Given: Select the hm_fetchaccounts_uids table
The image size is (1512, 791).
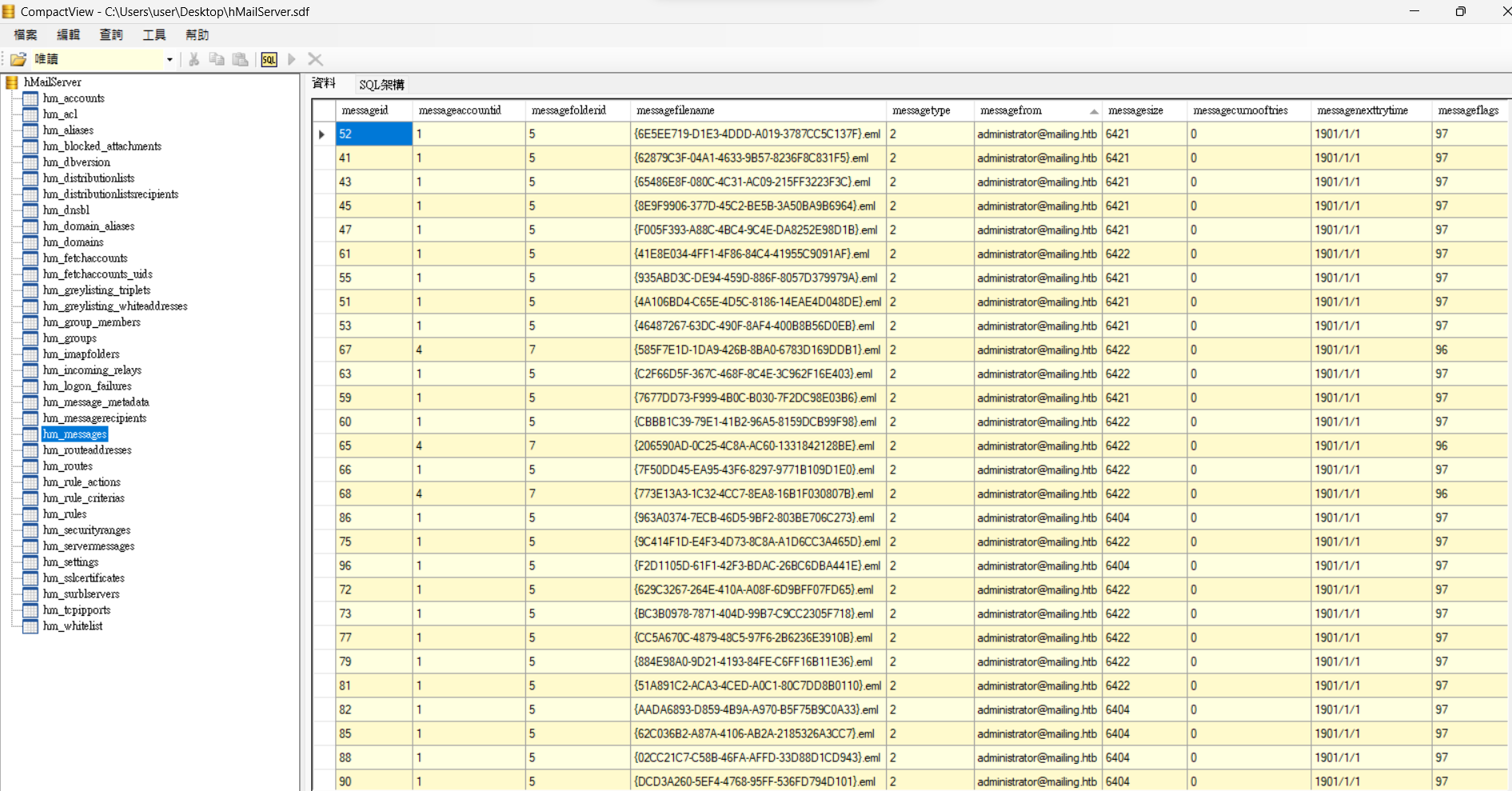Looking at the screenshot, I should click(x=98, y=274).
